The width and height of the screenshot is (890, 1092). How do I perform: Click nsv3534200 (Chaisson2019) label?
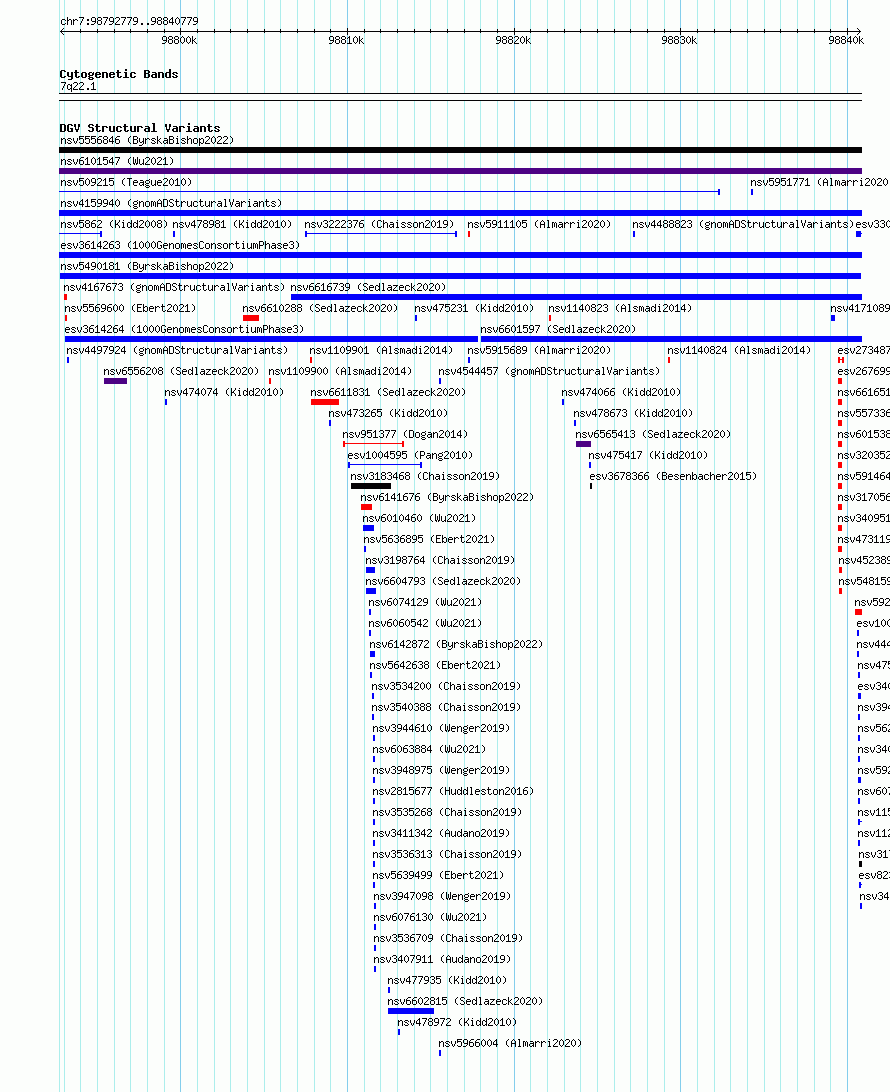tap(446, 686)
